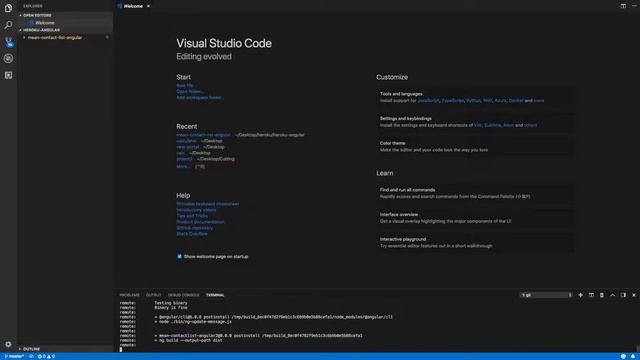Switch to the Debug Console tab
This screenshot has height=360, width=640.
184,295
